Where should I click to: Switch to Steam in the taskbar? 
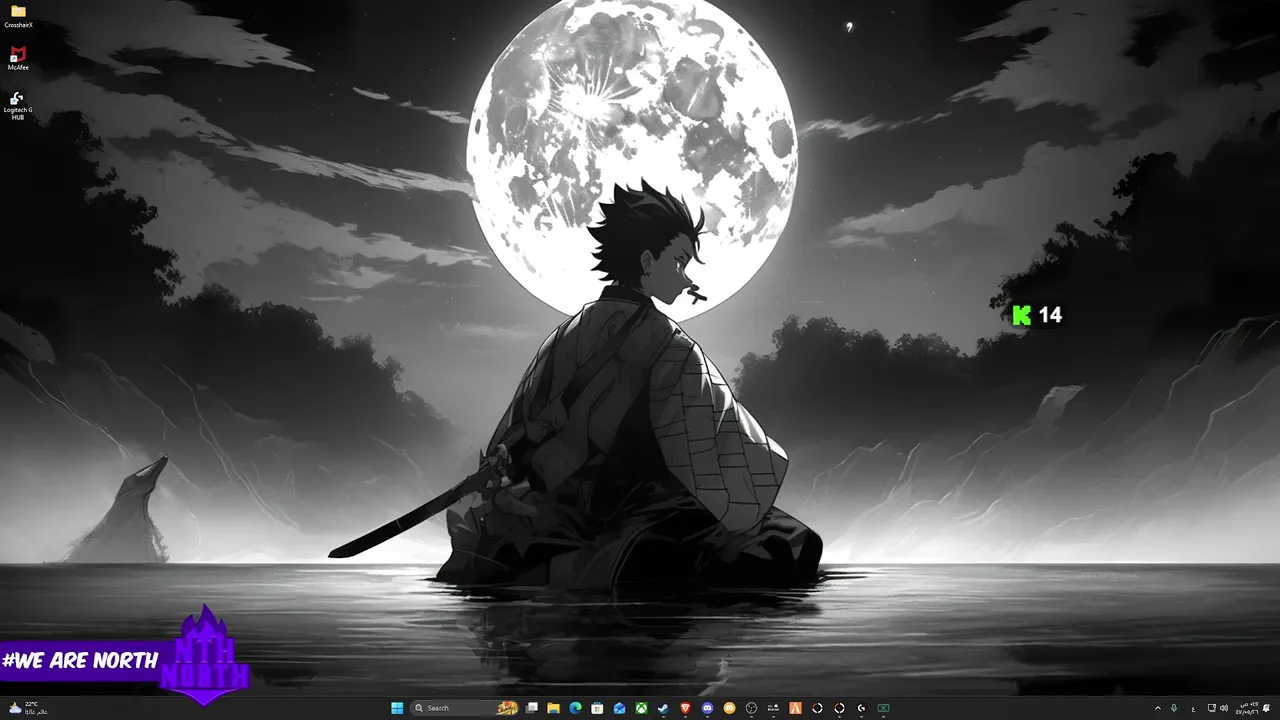coord(663,708)
